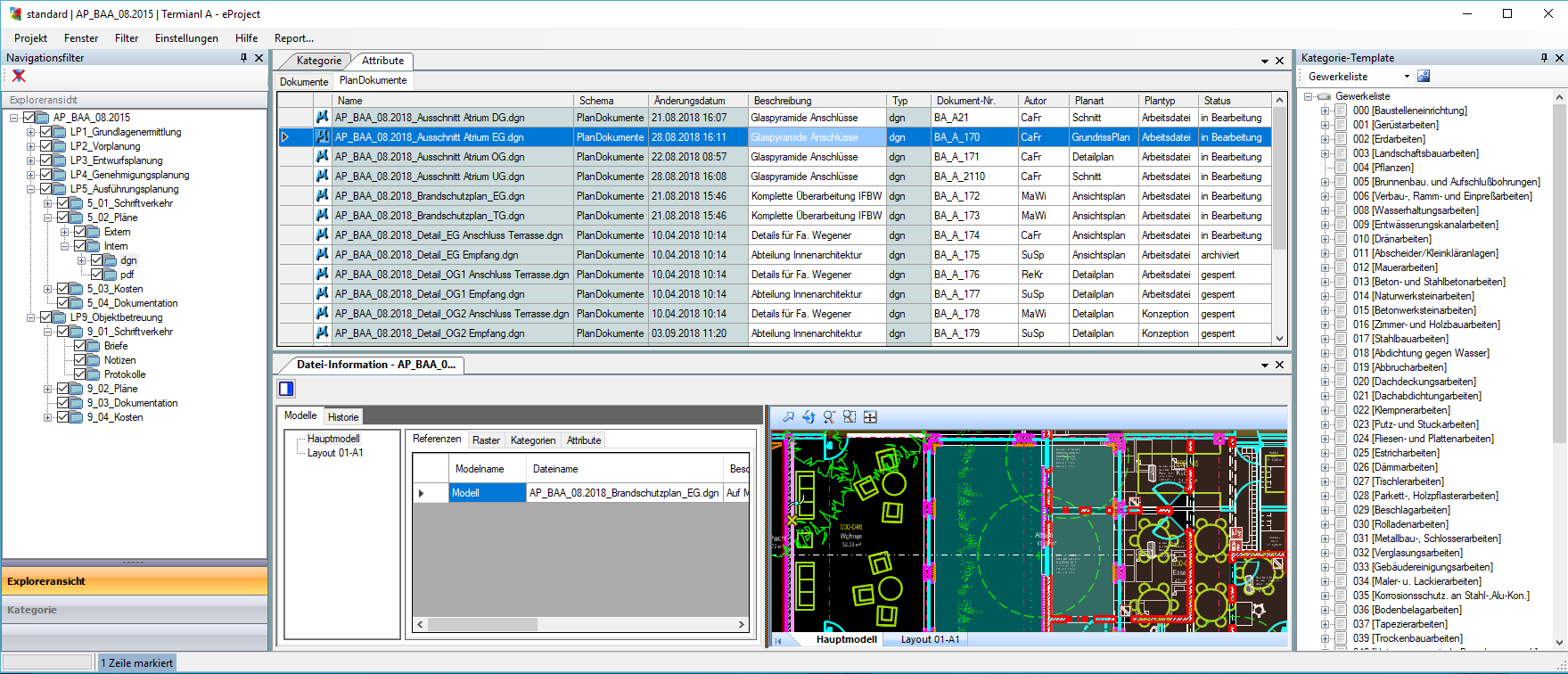Select the BA_A_176 document number cell
The image size is (1568, 674).
[974, 275]
